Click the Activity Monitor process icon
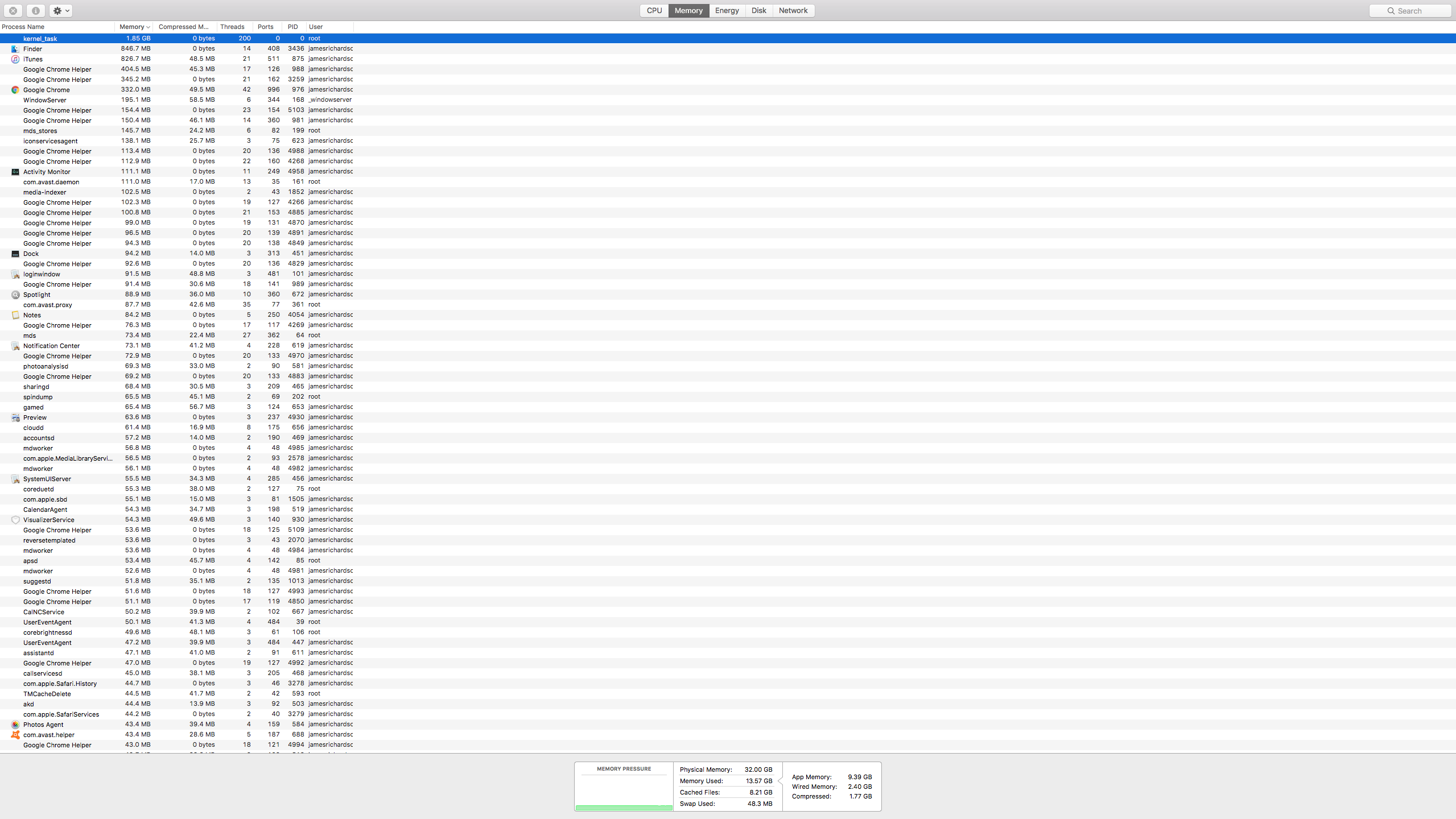Viewport: 1456px width, 819px height. click(x=15, y=172)
